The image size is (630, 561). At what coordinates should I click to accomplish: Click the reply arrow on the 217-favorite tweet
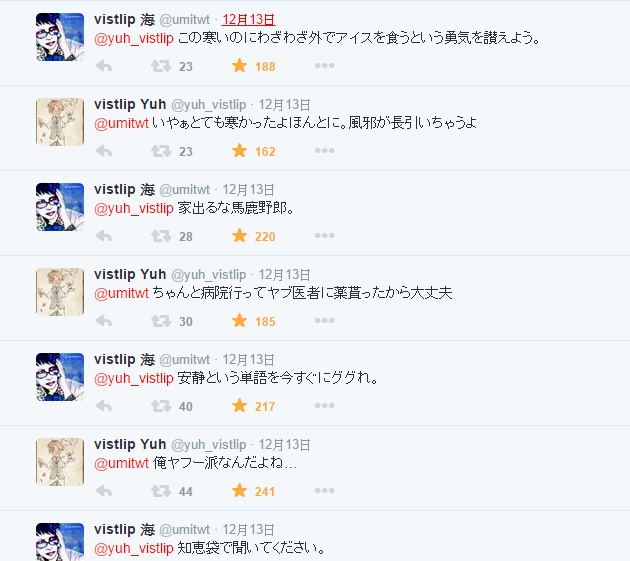pos(104,406)
